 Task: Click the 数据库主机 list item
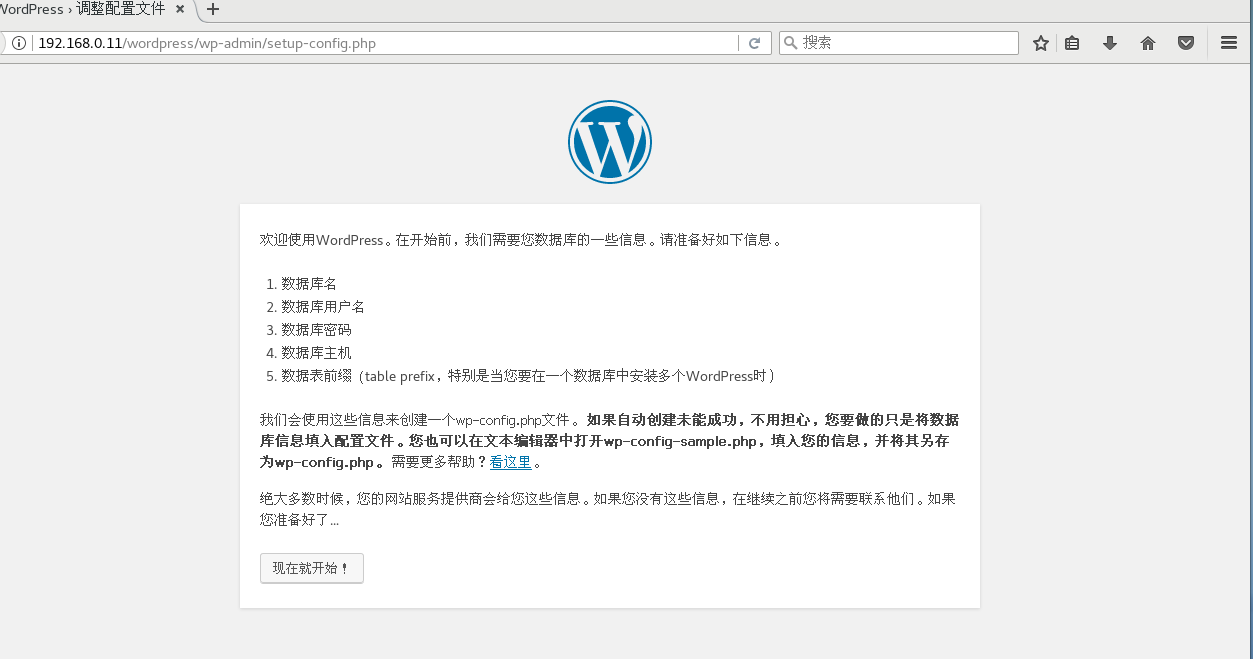coord(316,353)
